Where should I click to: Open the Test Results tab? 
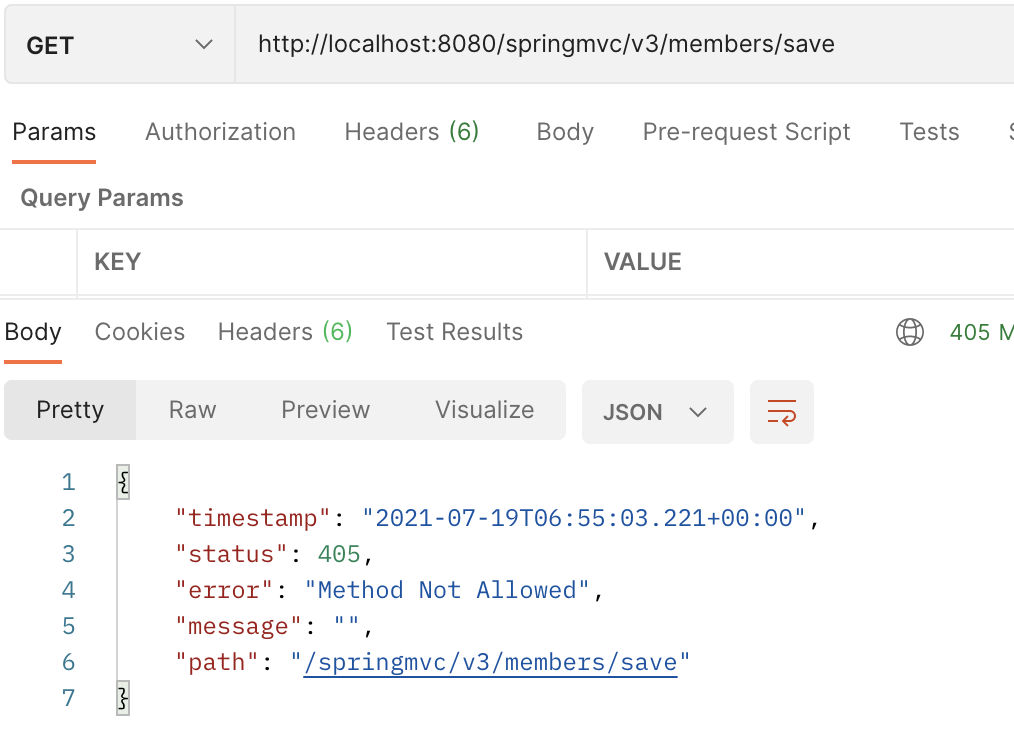coord(455,332)
